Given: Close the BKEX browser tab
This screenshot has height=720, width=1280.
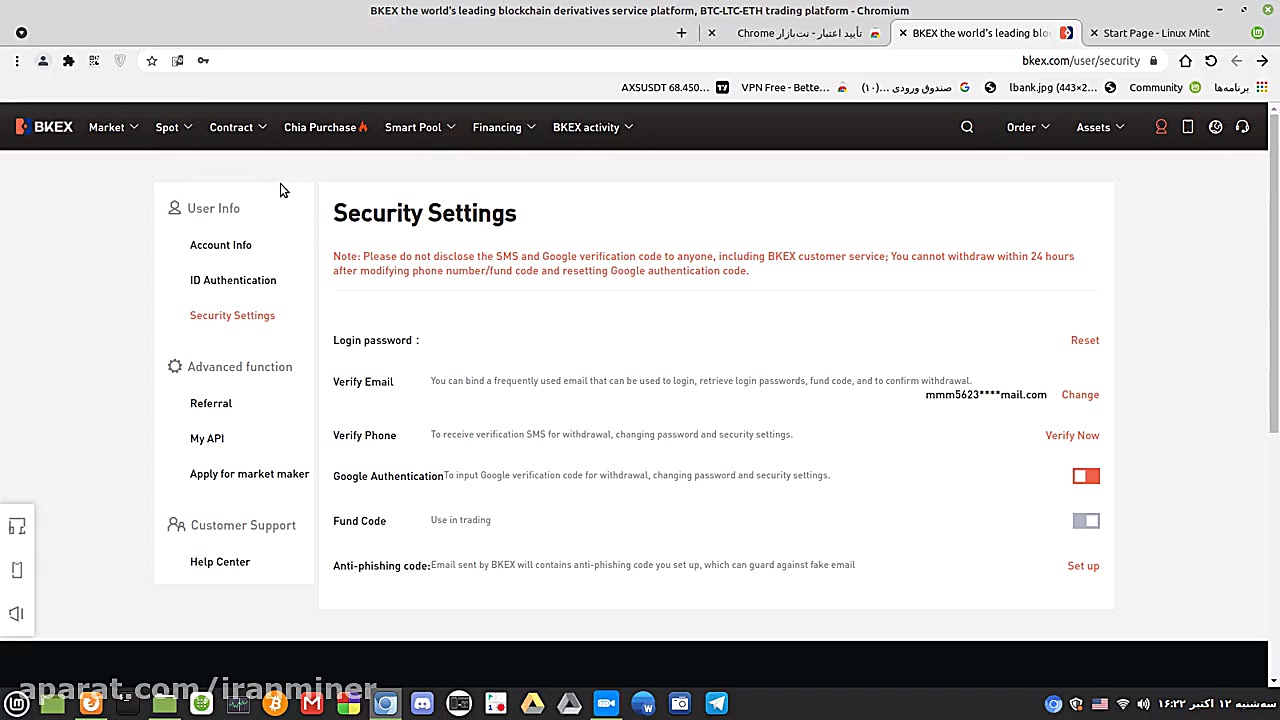Looking at the screenshot, I should 903,33.
